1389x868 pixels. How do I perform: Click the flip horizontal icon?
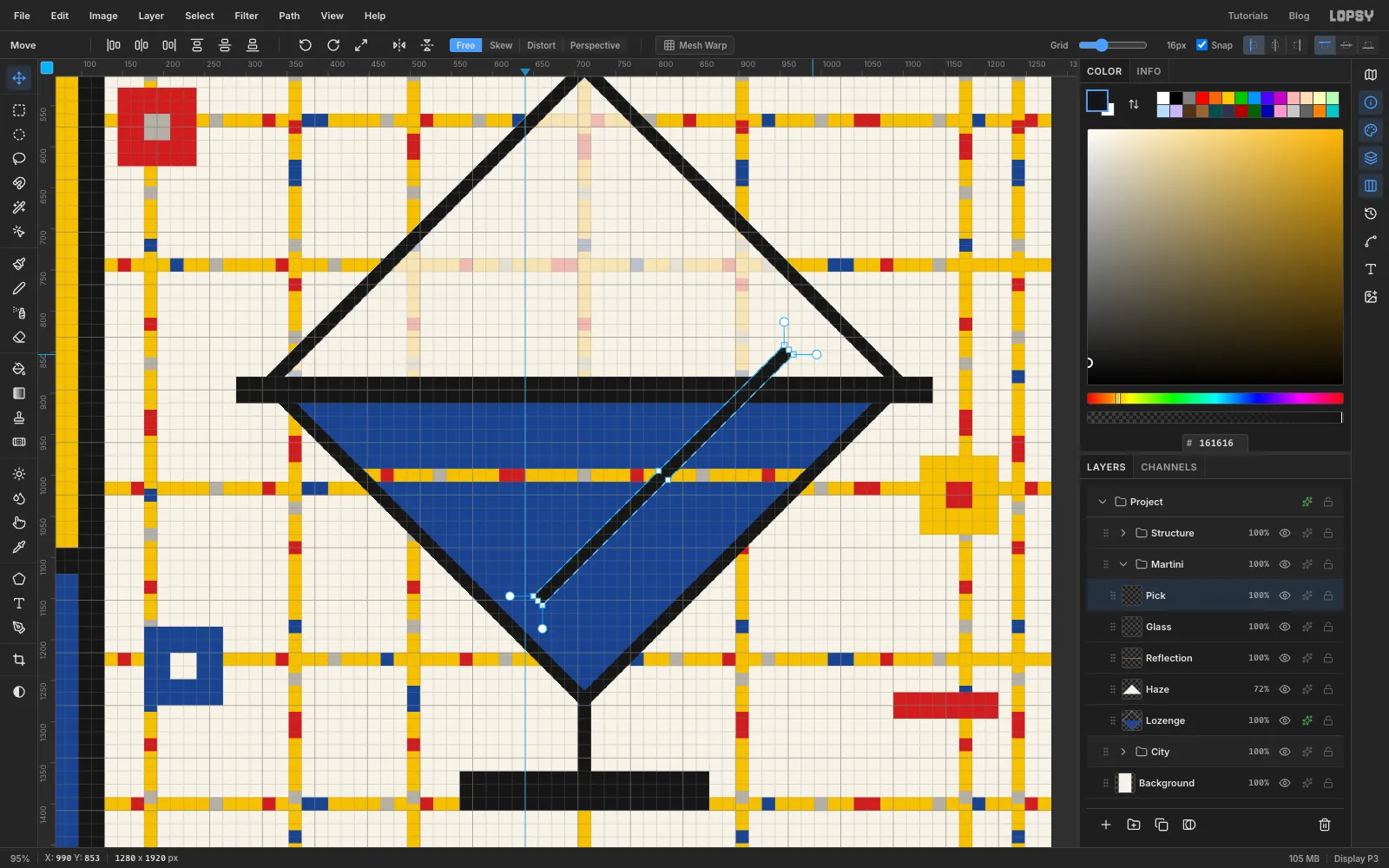click(x=399, y=45)
